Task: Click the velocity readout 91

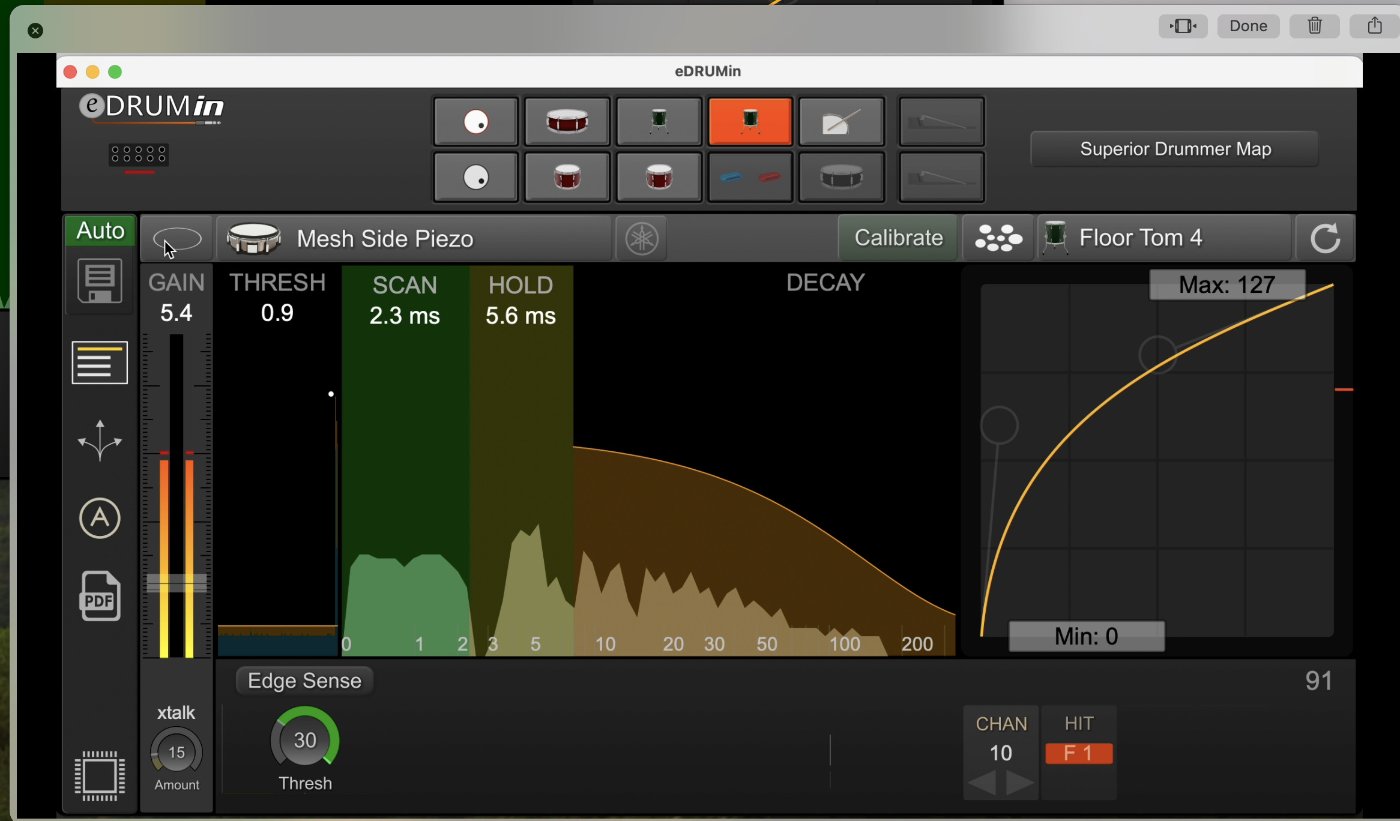Action: 1319,682
